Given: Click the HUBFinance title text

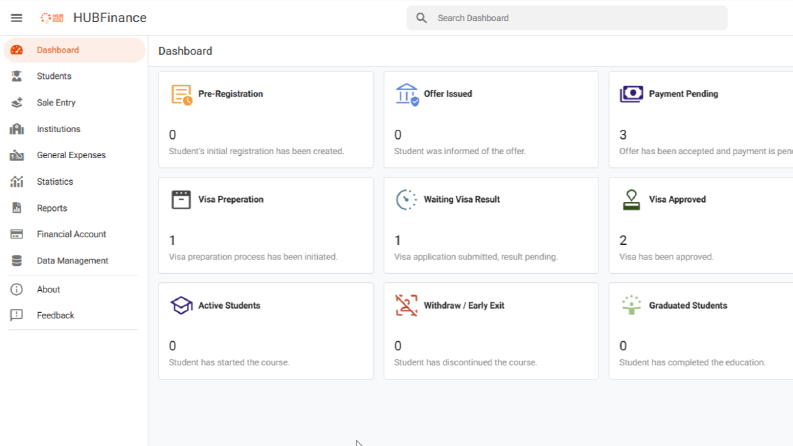Looking at the screenshot, I should (x=110, y=18).
